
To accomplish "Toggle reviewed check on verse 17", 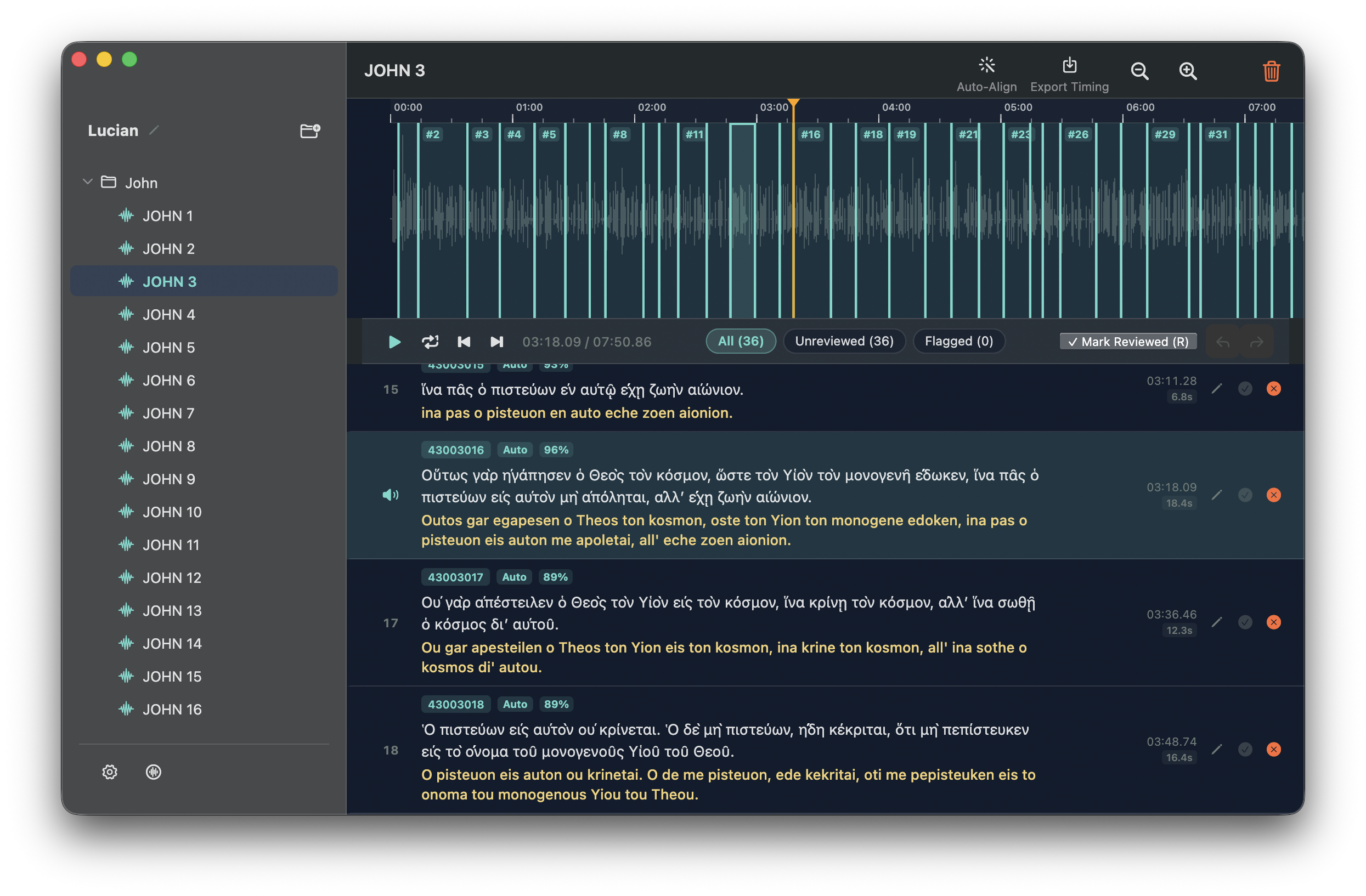I will click(x=1245, y=622).
